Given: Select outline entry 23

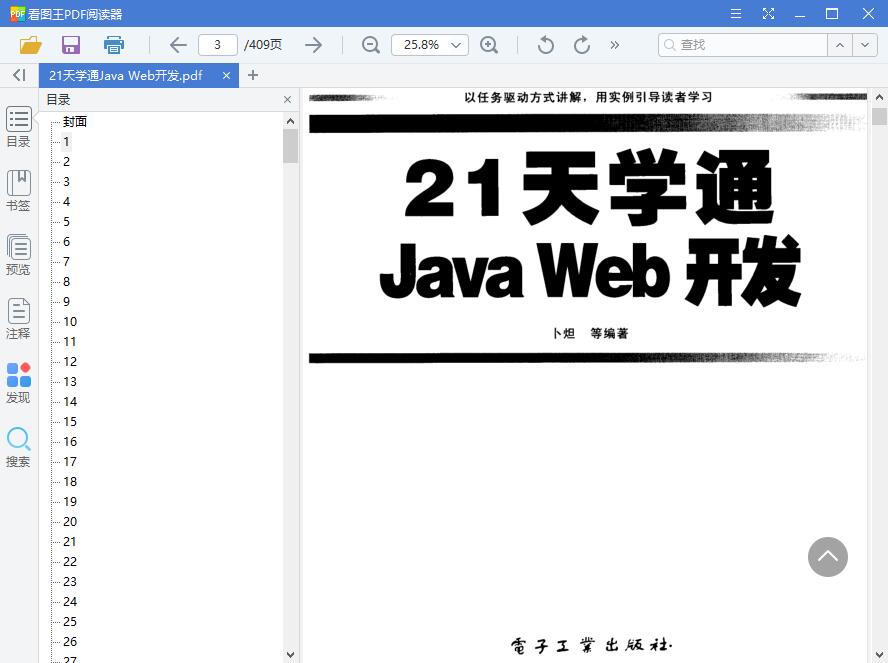Looking at the screenshot, I should coord(70,581).
